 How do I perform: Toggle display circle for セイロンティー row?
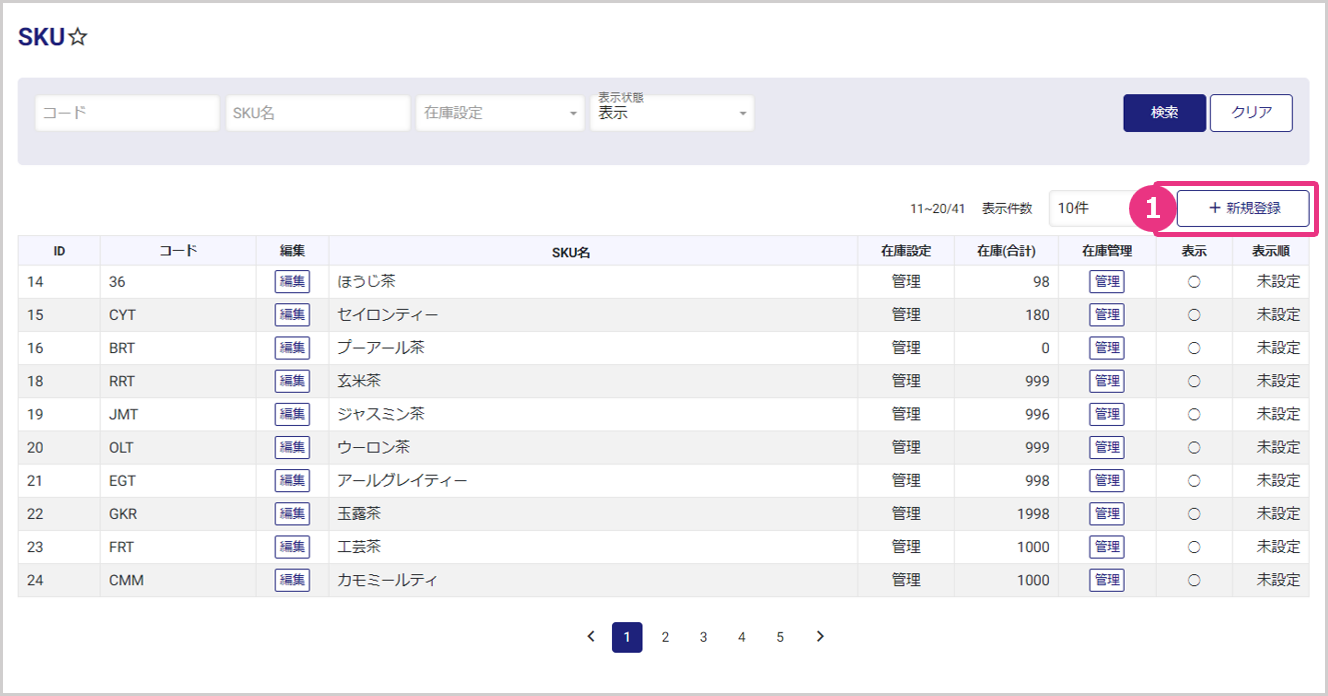(x=1194, y=315)
